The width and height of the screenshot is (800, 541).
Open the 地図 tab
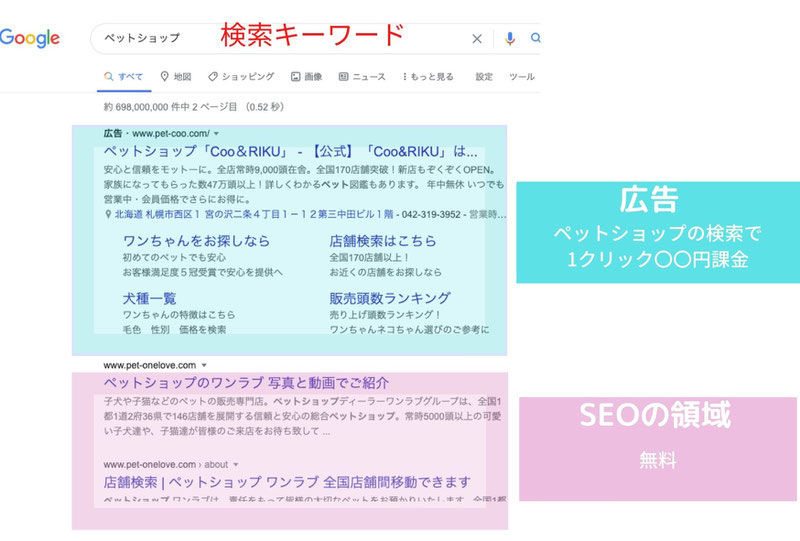pyautogui.click(x=176, y=77)
